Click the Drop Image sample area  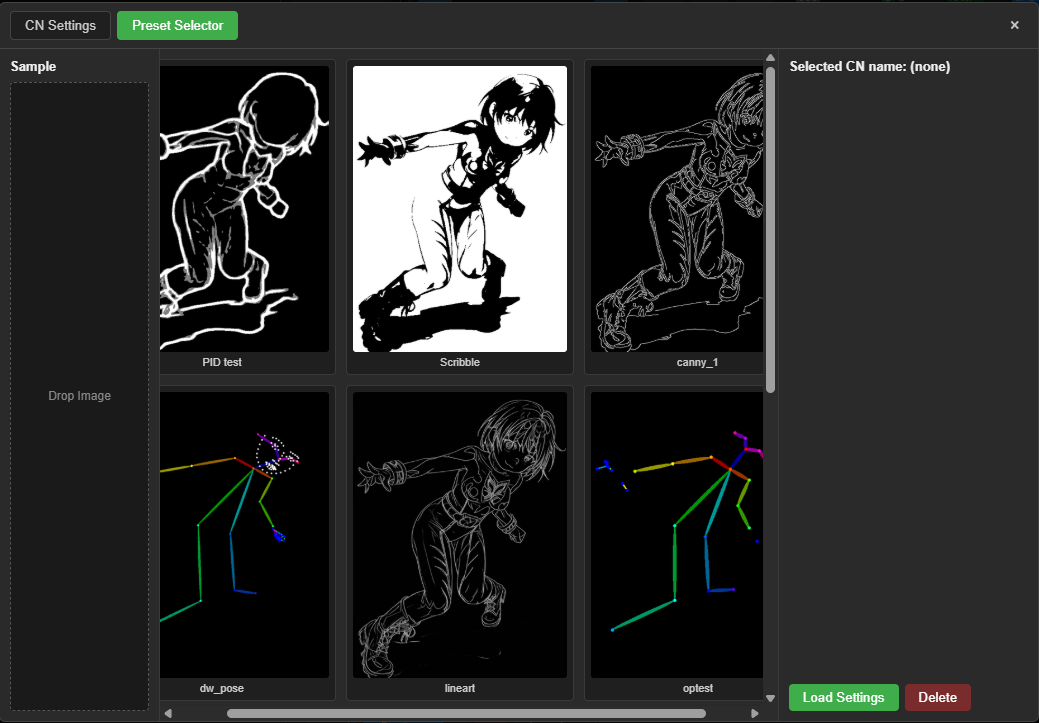point(80,396)
